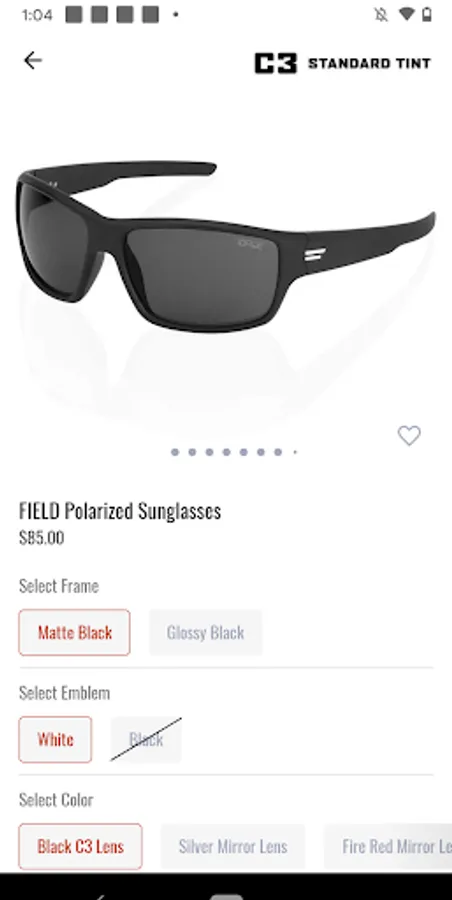Screen dimensions: 452x900
Task: Choose the crossed-out Black emblem option
Action: click(x=146, y=739)
